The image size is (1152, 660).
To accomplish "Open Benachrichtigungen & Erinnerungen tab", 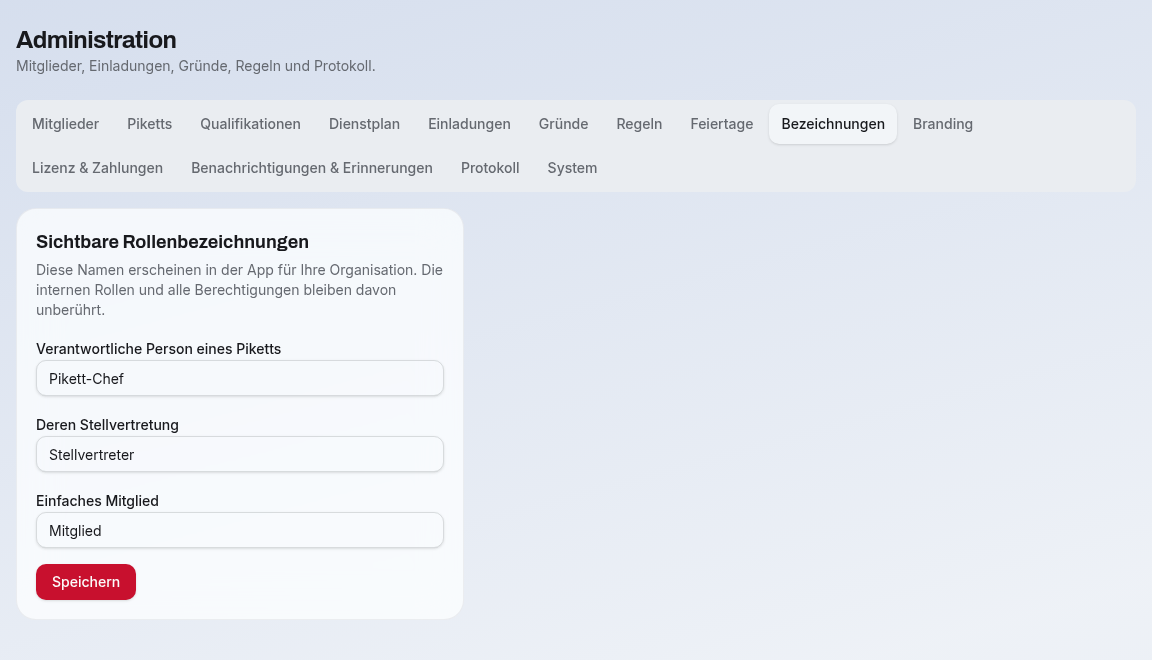I will click(x=312, y=168).
